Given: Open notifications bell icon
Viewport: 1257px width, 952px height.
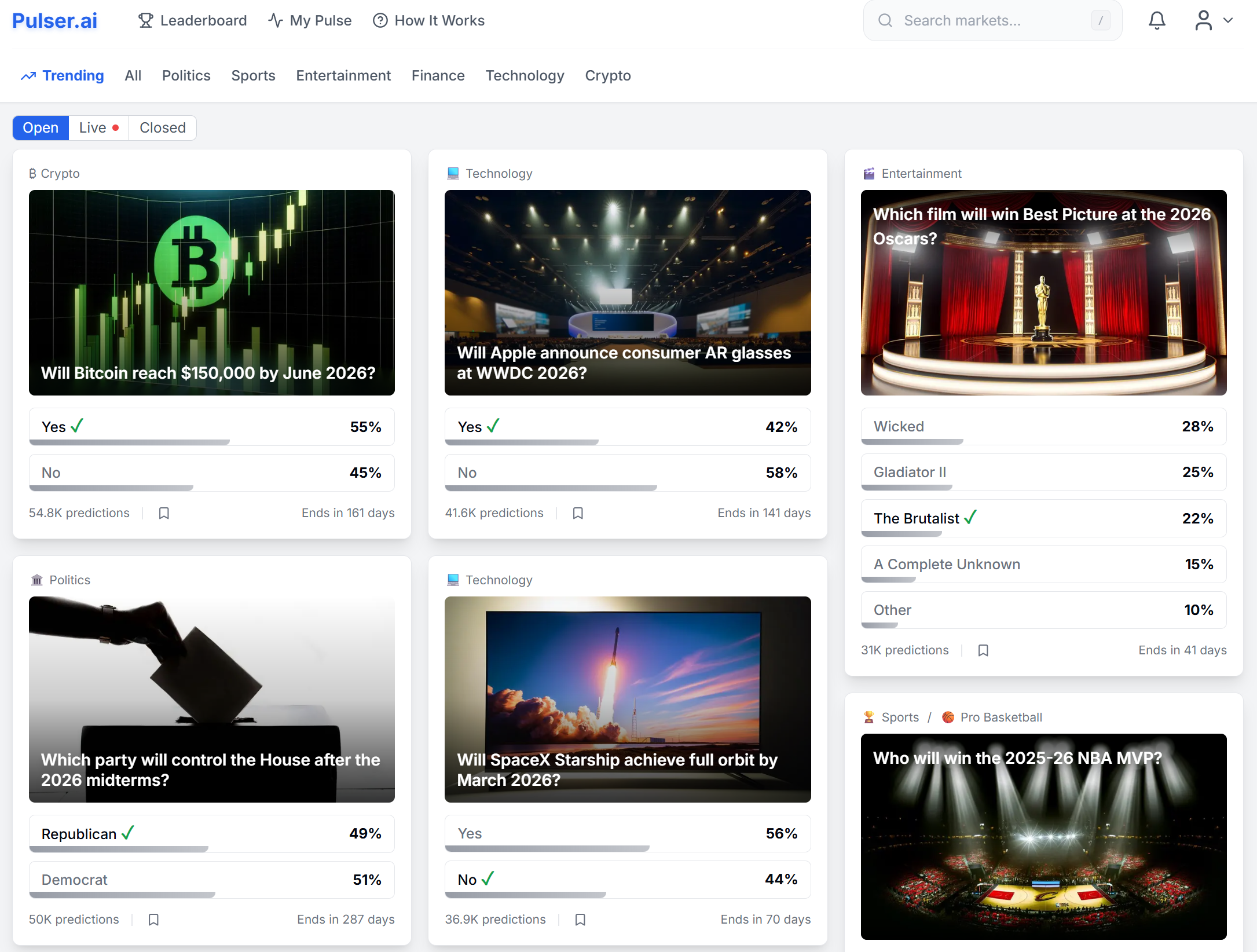Looking at the screenshot, I should pyautogui.click(x=1156, y=21).
